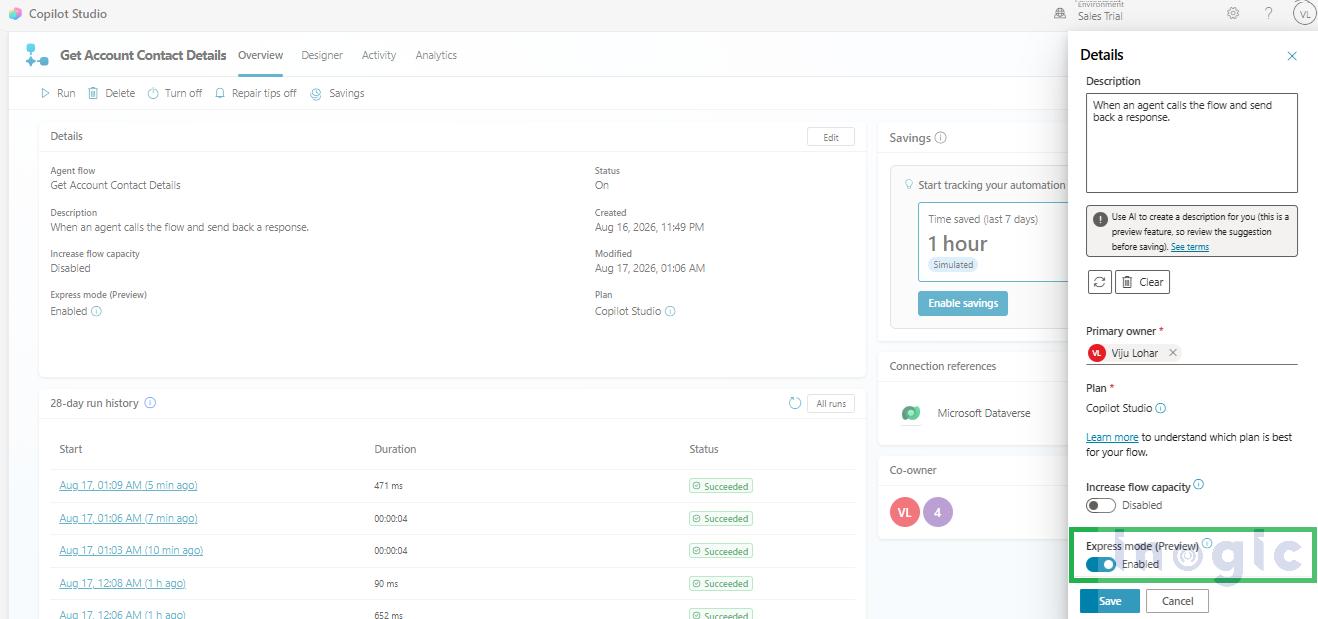
Task: Click info icon next to Savings heading
Action: (941, 138)
